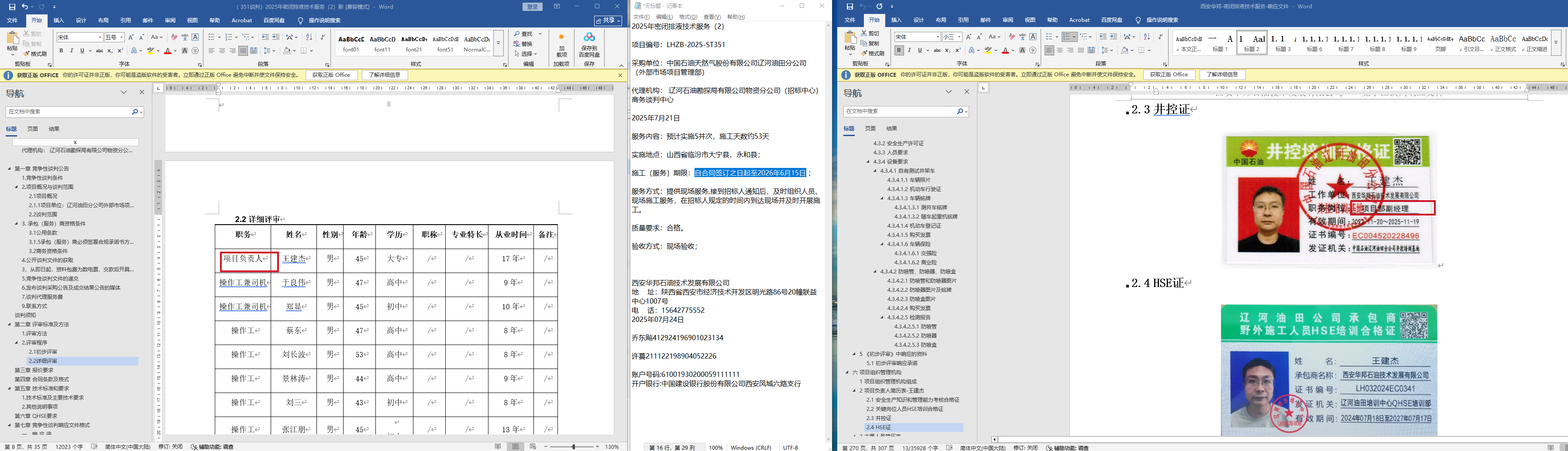This screenshot has height=451, width=1568.
Task: Open Review (审阅) tab in left Word
Action: pos(170,20)
